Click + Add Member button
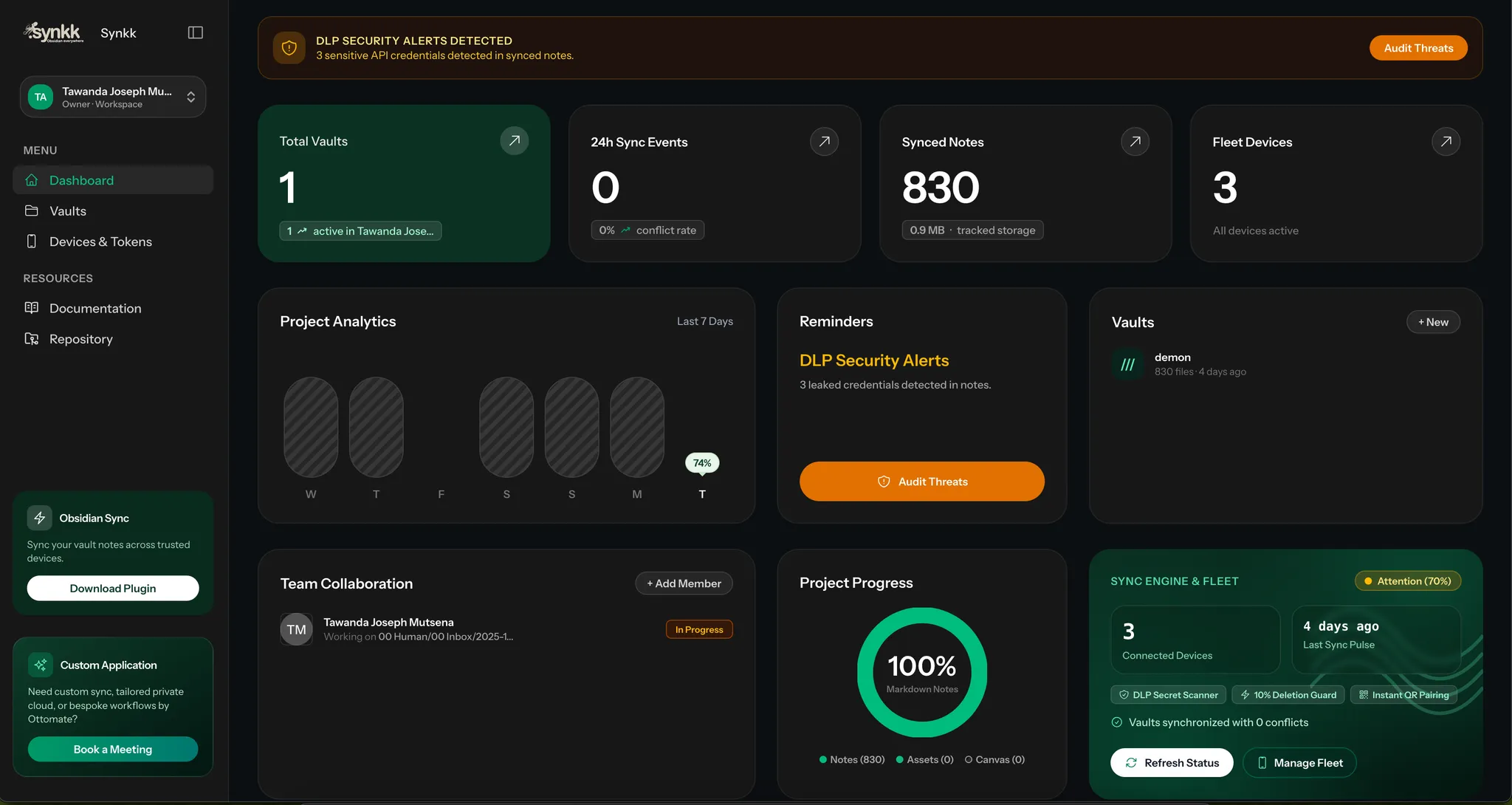 point(684,583)
